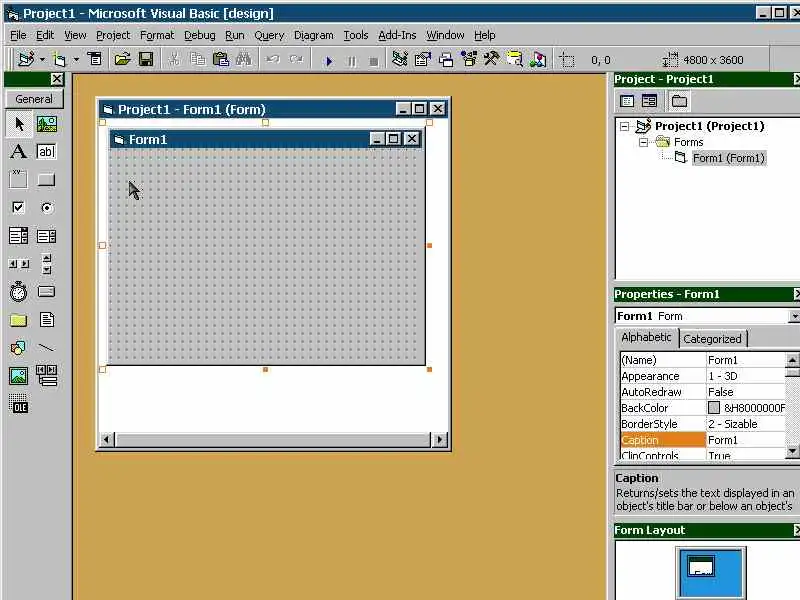
Task: Collapse the Forms folder node
Action: point(643,142)
